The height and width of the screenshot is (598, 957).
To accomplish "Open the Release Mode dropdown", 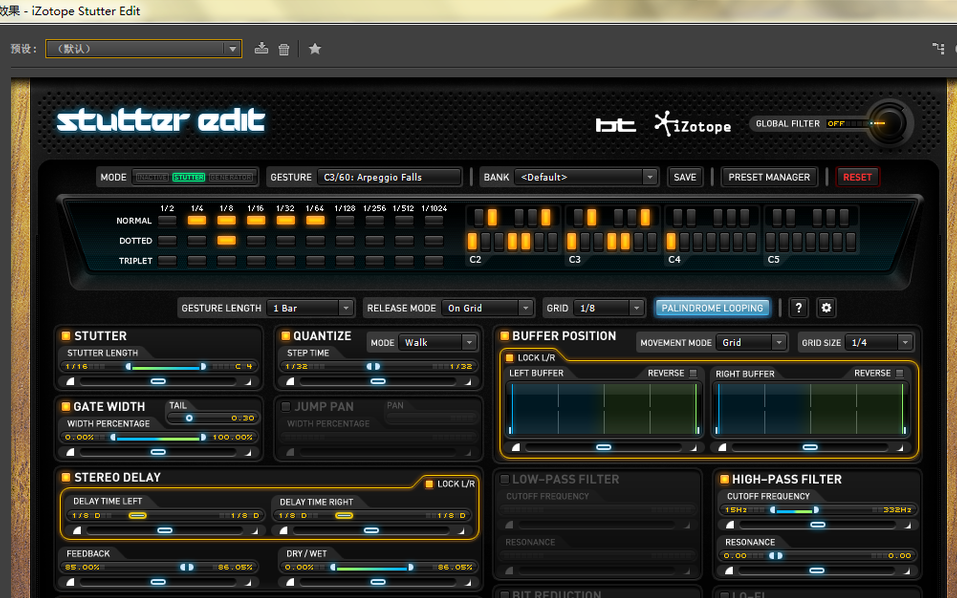I will pos(487,308).
